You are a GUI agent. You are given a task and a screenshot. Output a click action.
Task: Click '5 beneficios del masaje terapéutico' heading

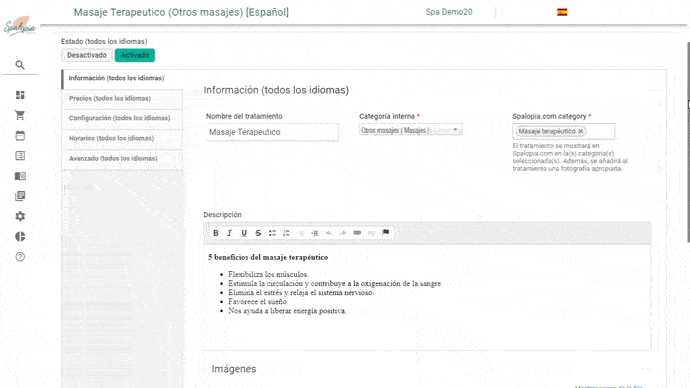point(268,257)
